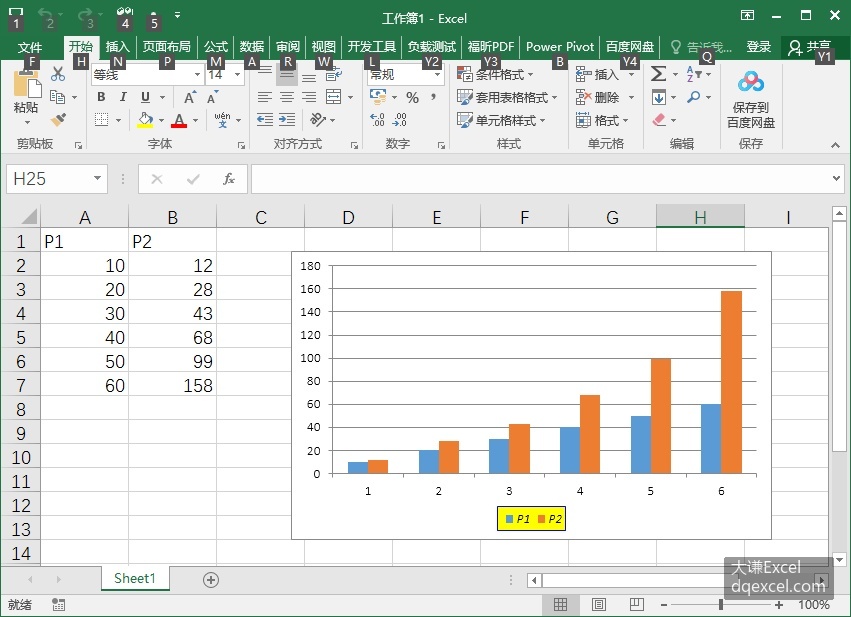Image resolution: width=851 pixels, height=617 pixels.
Task: Click the formula bar input field
Action: coord(540,179)
